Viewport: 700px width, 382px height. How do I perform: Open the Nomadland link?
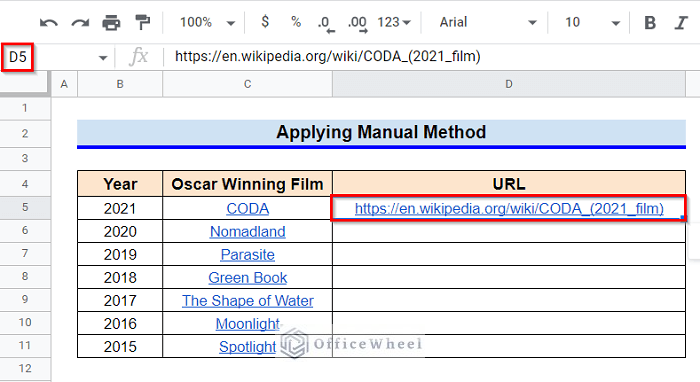click(247, 232)
